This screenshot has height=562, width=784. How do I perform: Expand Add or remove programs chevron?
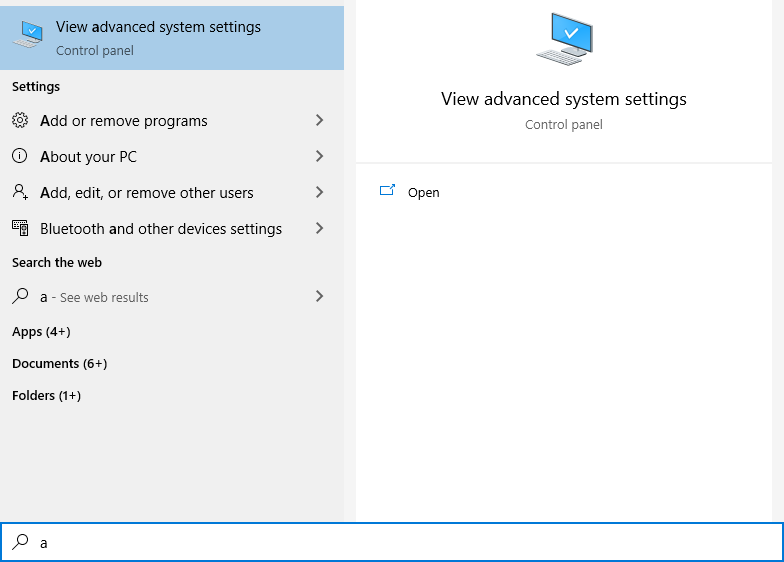tap(319, 121)
